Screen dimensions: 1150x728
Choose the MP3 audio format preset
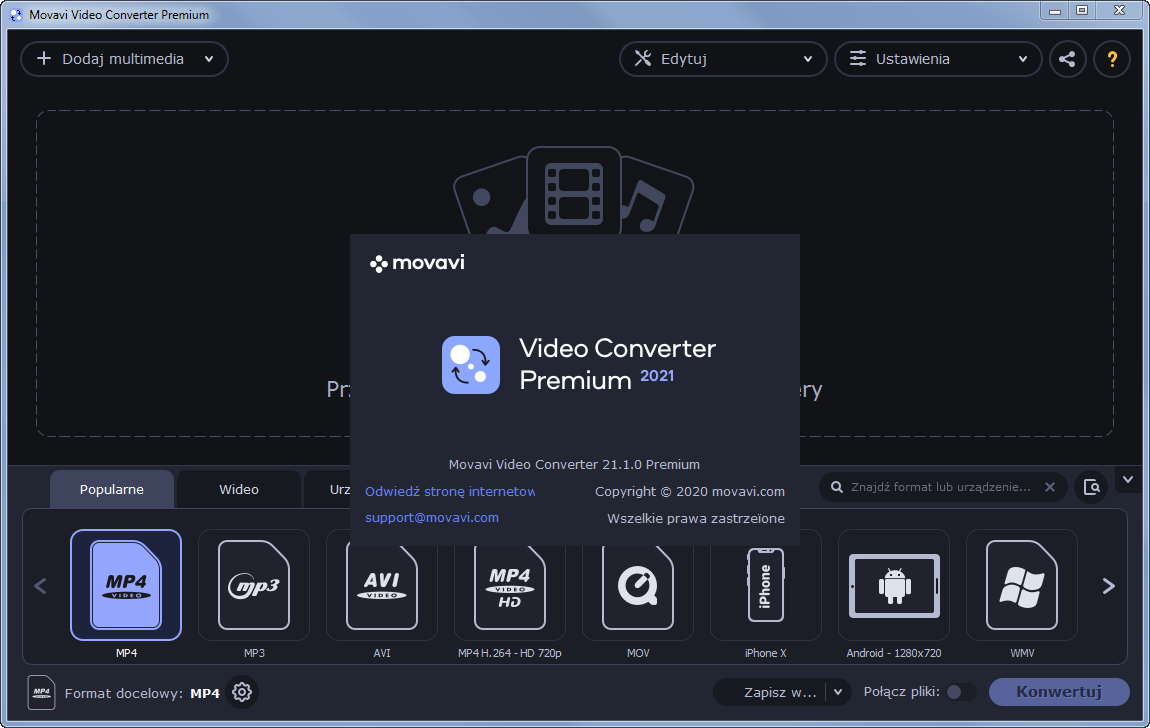tap(254, 584)
